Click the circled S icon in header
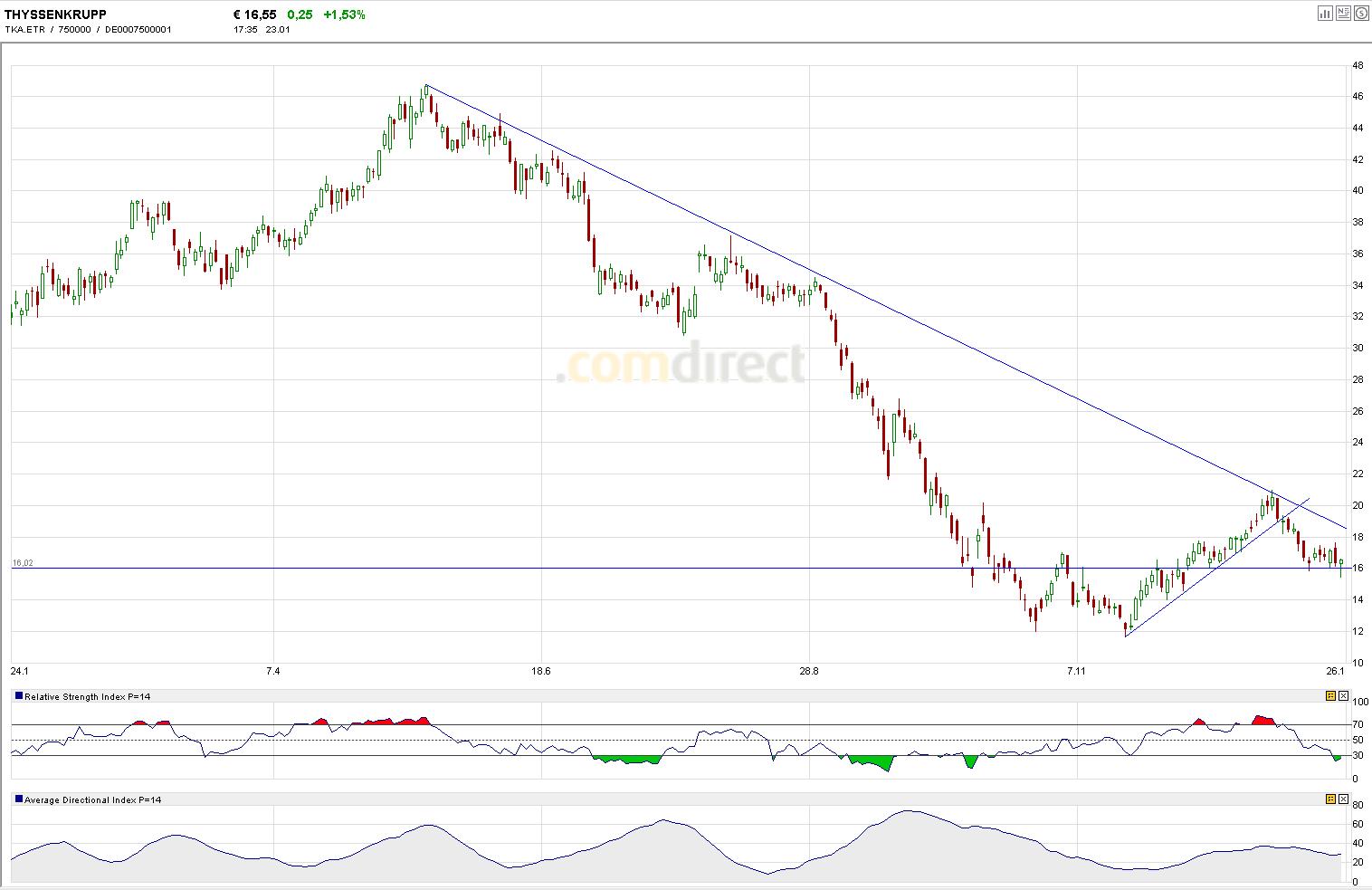 (1361, 13)
